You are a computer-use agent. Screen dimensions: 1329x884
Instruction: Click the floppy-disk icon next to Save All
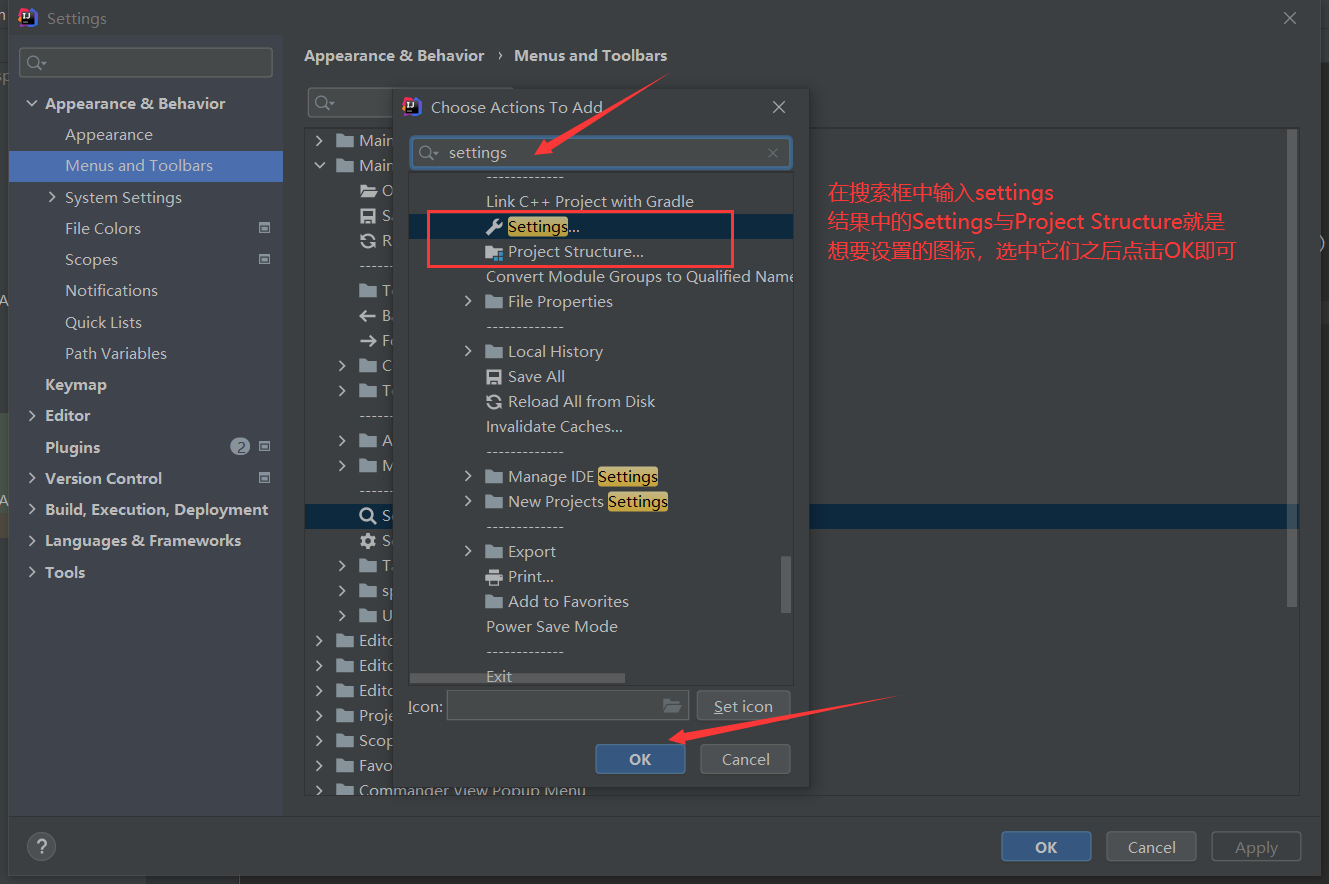494,377
